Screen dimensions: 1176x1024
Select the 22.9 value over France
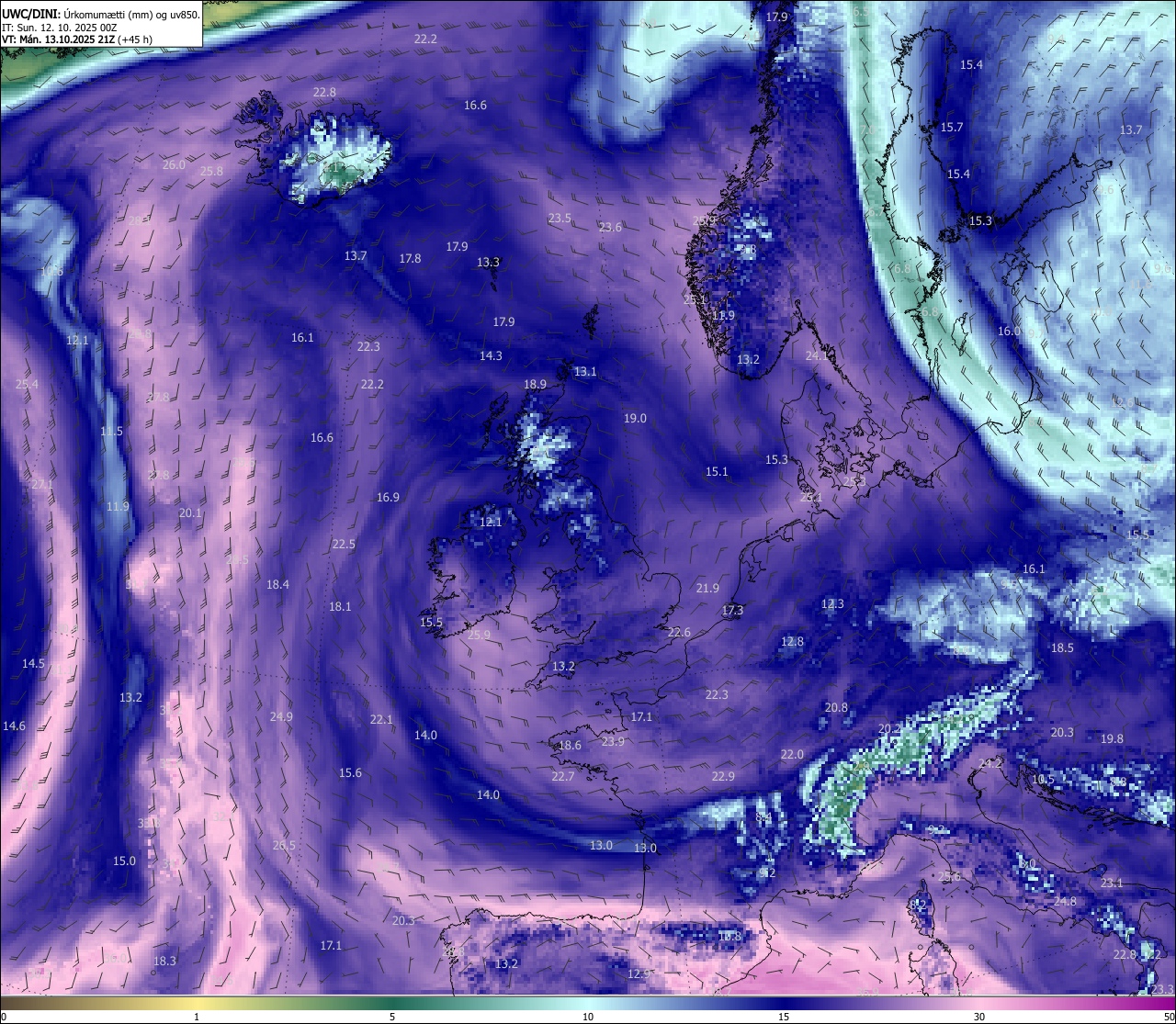point(723,777)
